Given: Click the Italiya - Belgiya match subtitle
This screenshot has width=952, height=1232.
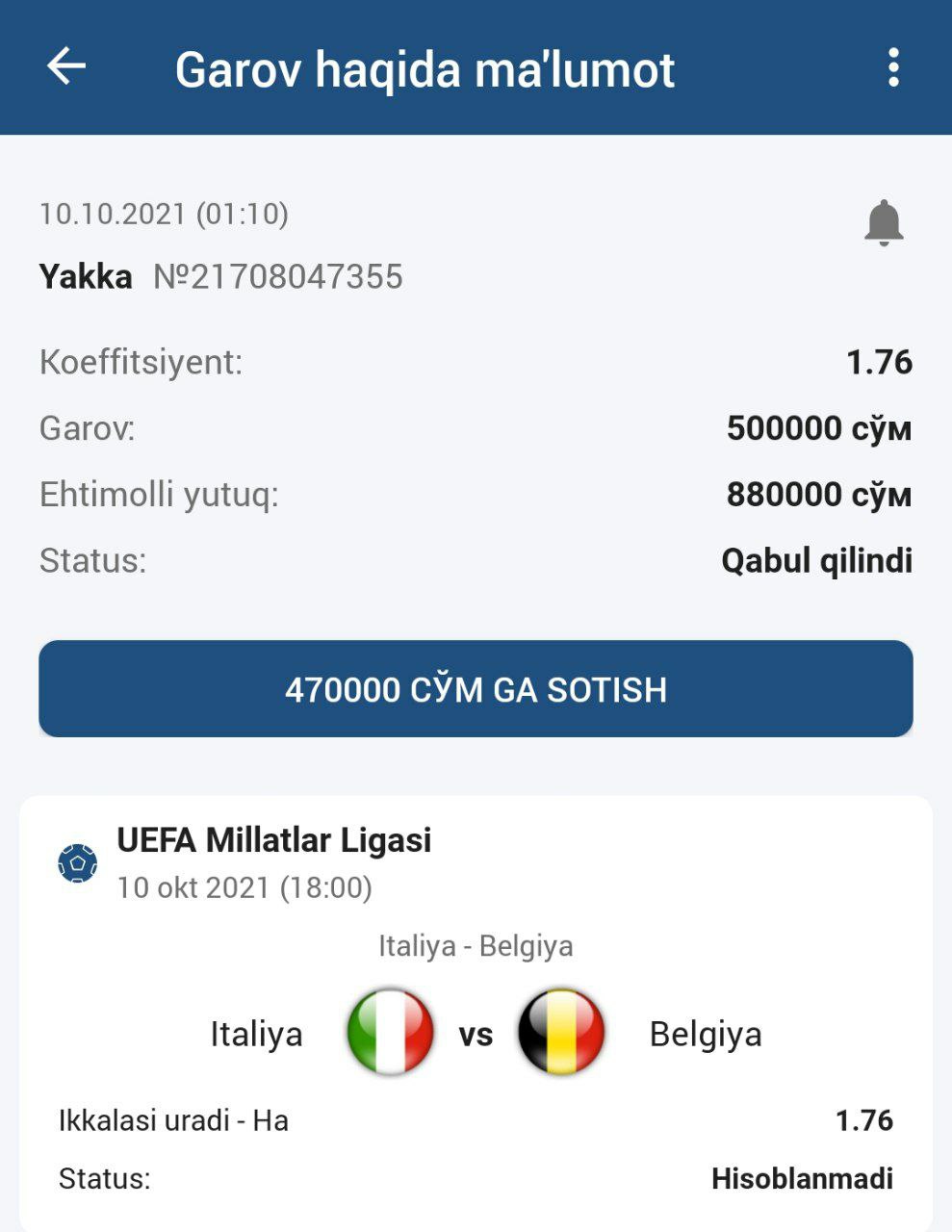Looking at the screenshot, I should 476,946.
